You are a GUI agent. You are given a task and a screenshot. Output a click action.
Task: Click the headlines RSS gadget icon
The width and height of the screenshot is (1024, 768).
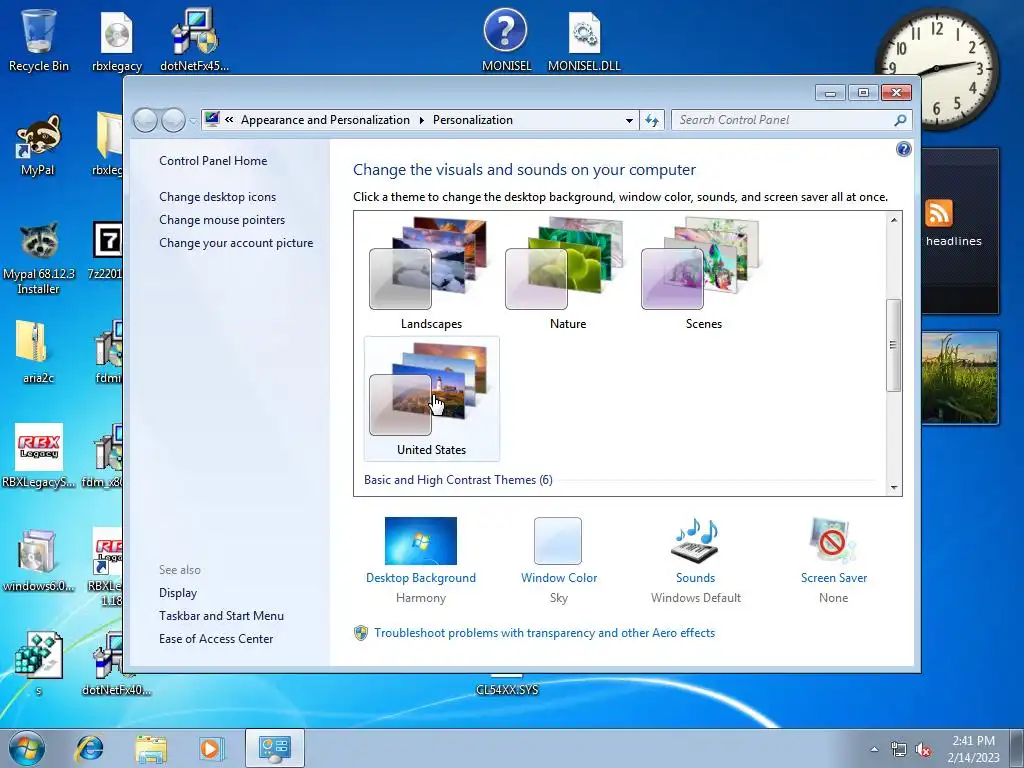[x=938, y=213]
